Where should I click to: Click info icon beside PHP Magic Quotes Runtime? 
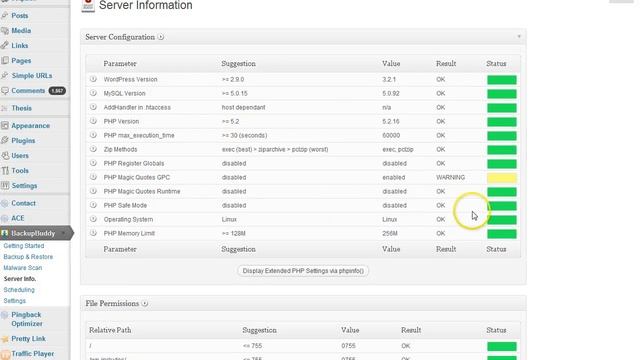click(x=93, y=191)
